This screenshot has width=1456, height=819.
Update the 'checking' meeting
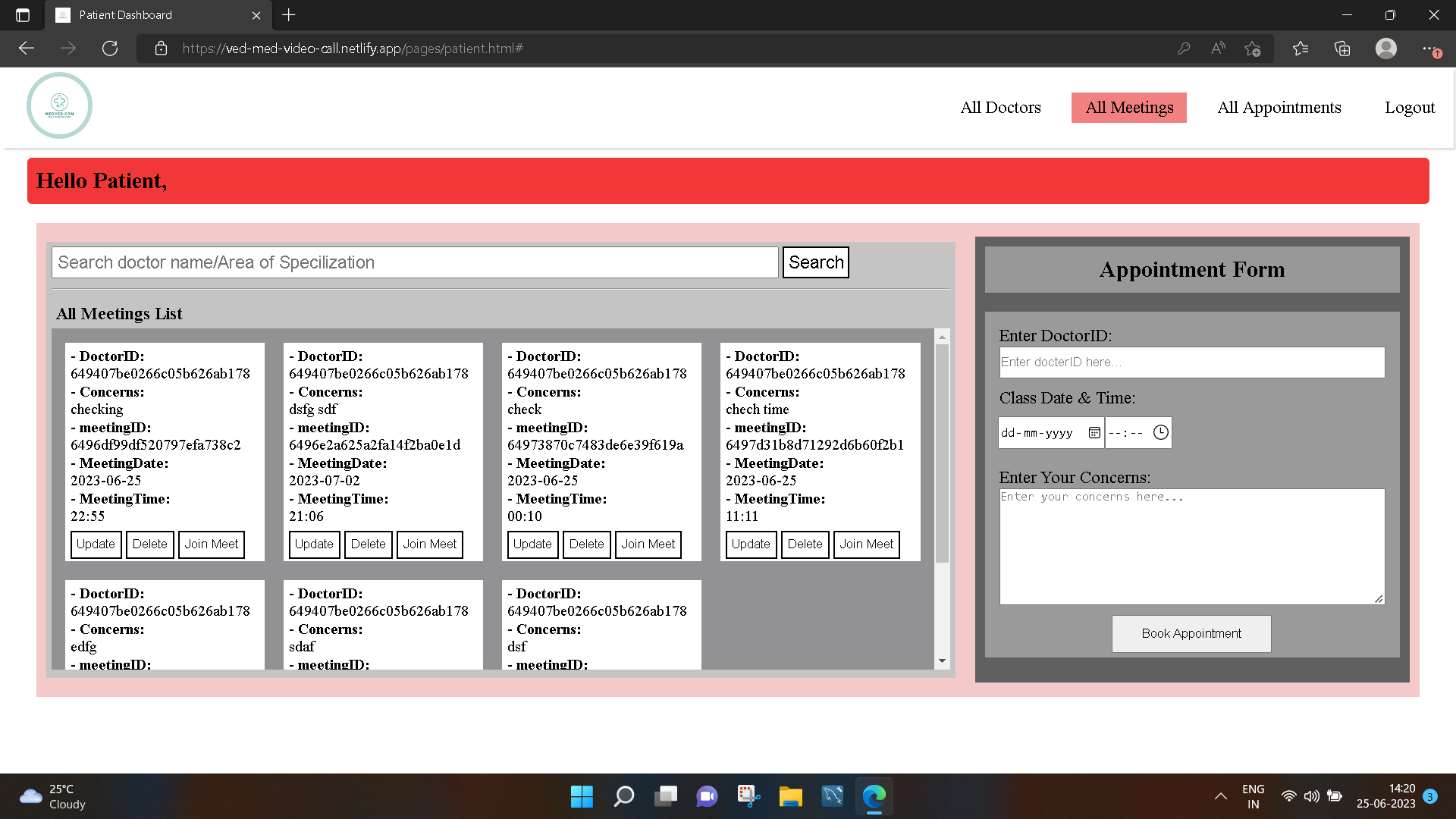coord(96,544)
